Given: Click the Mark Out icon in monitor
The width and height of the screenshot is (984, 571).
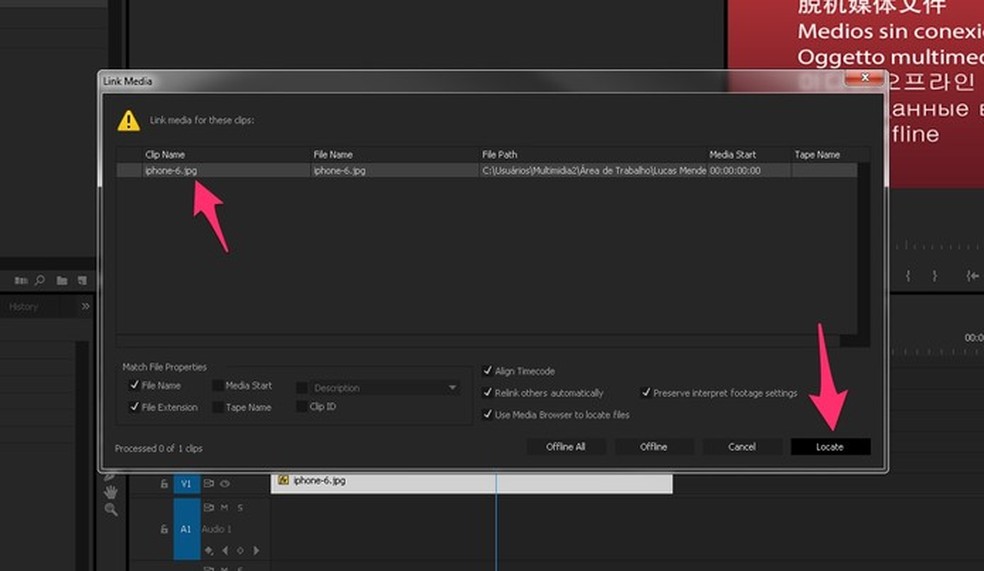Looking at the screenshot, I should point(934,275).
